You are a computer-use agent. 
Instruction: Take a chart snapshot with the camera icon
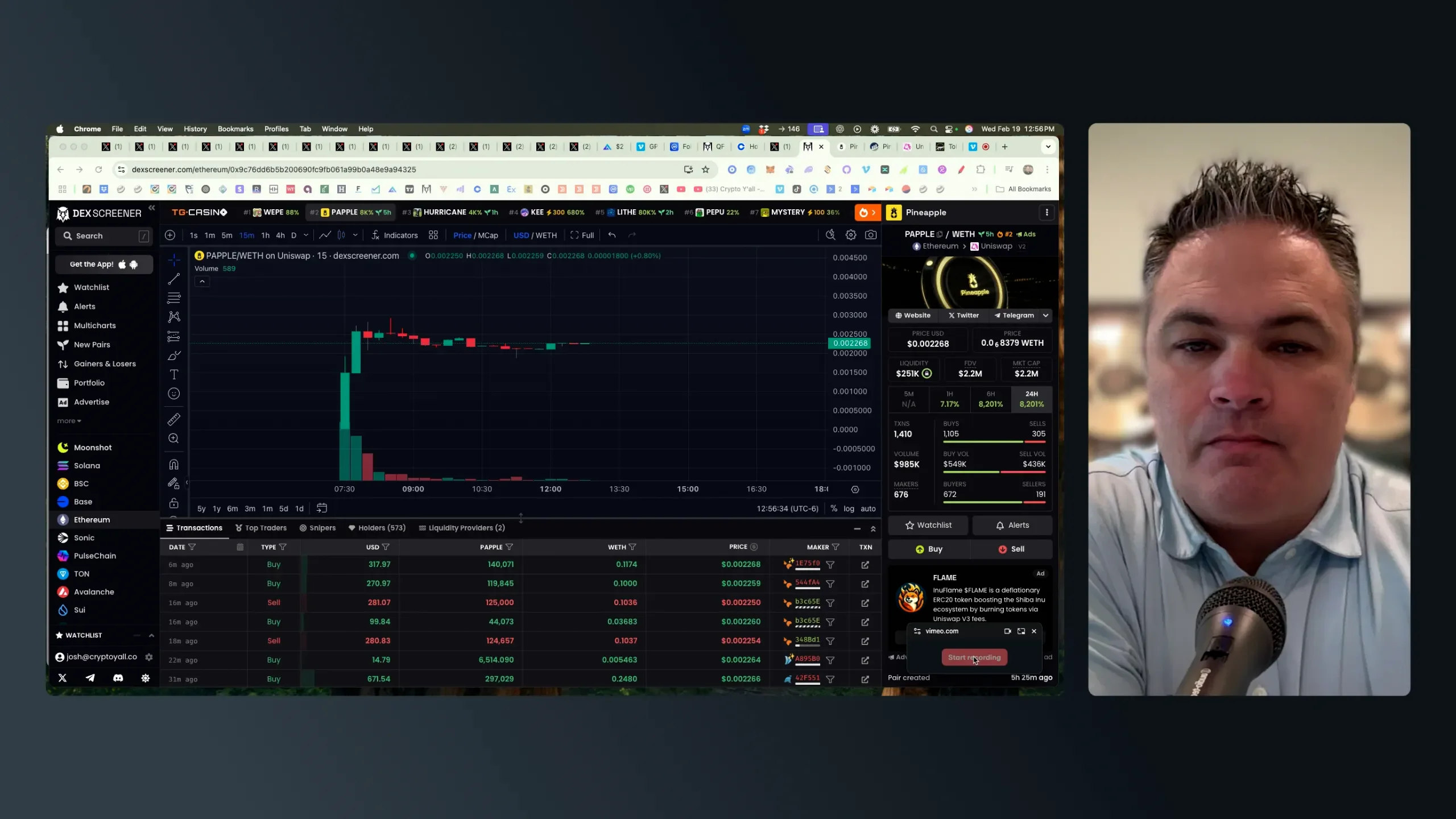(871, 235)
